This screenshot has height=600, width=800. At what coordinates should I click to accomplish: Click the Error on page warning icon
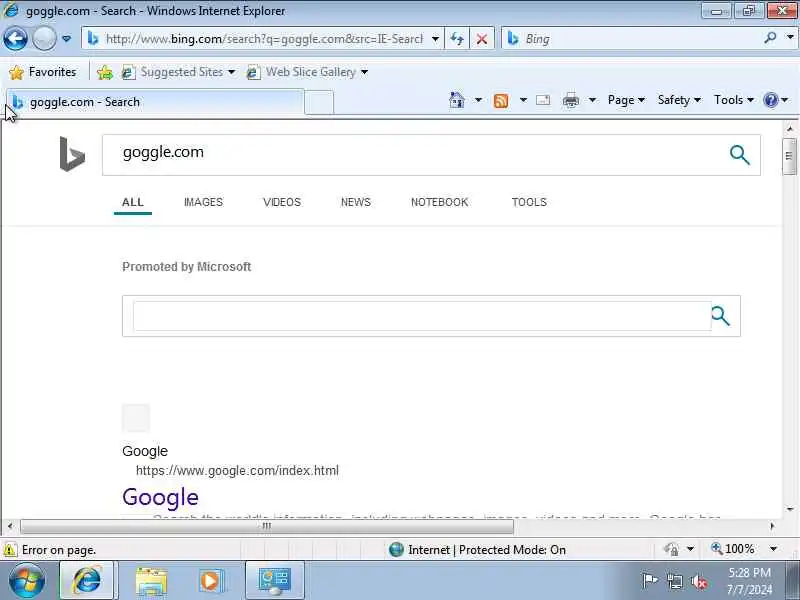point(9,550)
